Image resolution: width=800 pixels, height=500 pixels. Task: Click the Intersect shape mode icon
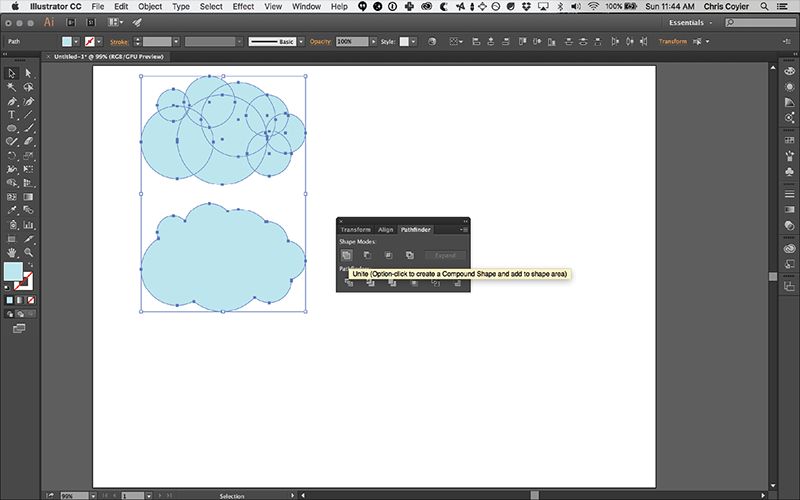pos(388,255)
